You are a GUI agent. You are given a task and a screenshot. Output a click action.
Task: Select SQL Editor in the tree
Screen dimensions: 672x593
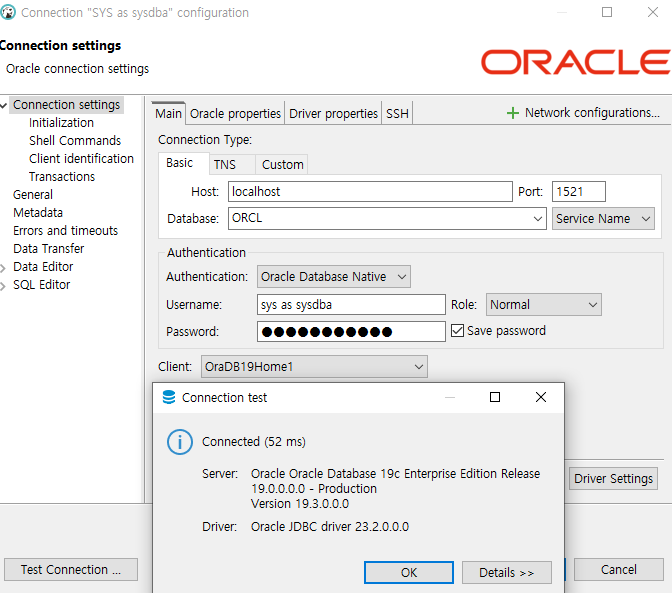pos(42,285)
